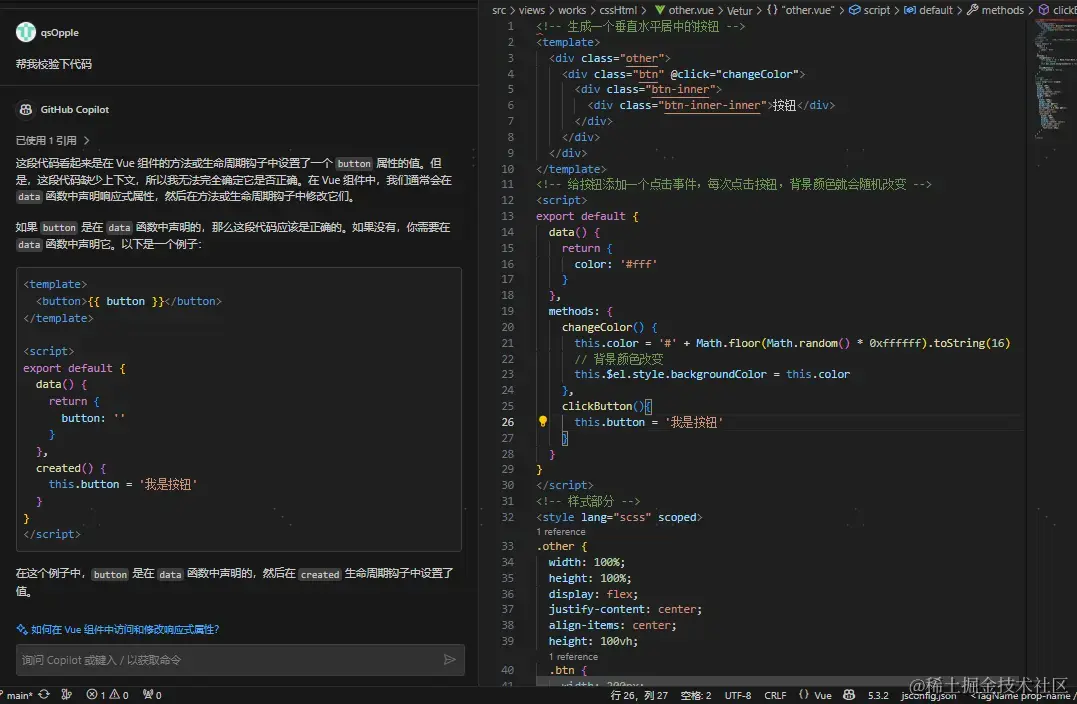Click the curly braces icon beside Vue language mode
This screenshot has width=1077, height=704.
(804, 694)
